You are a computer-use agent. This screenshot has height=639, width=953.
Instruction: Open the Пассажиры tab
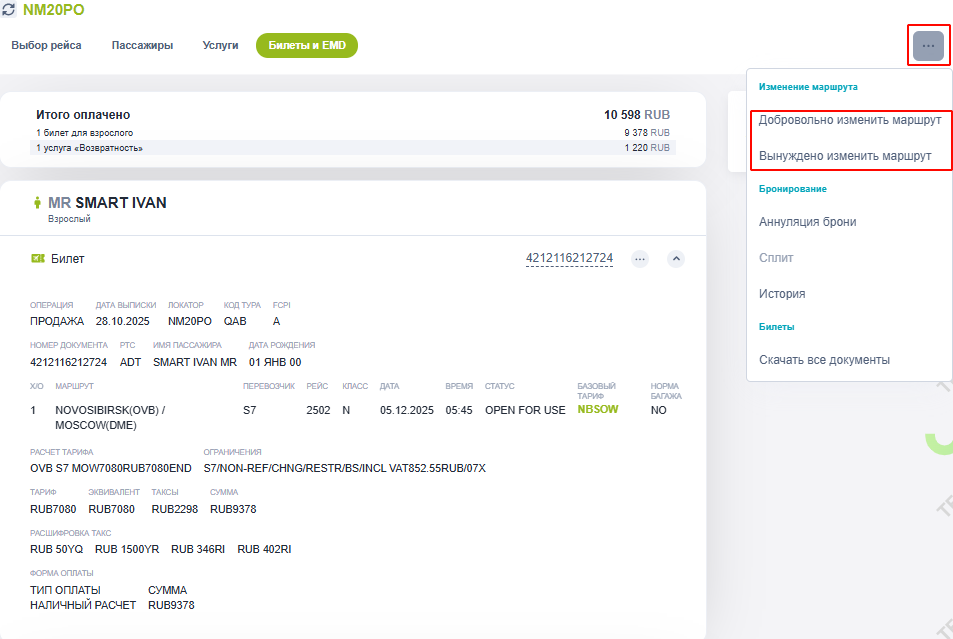point(142,45)
